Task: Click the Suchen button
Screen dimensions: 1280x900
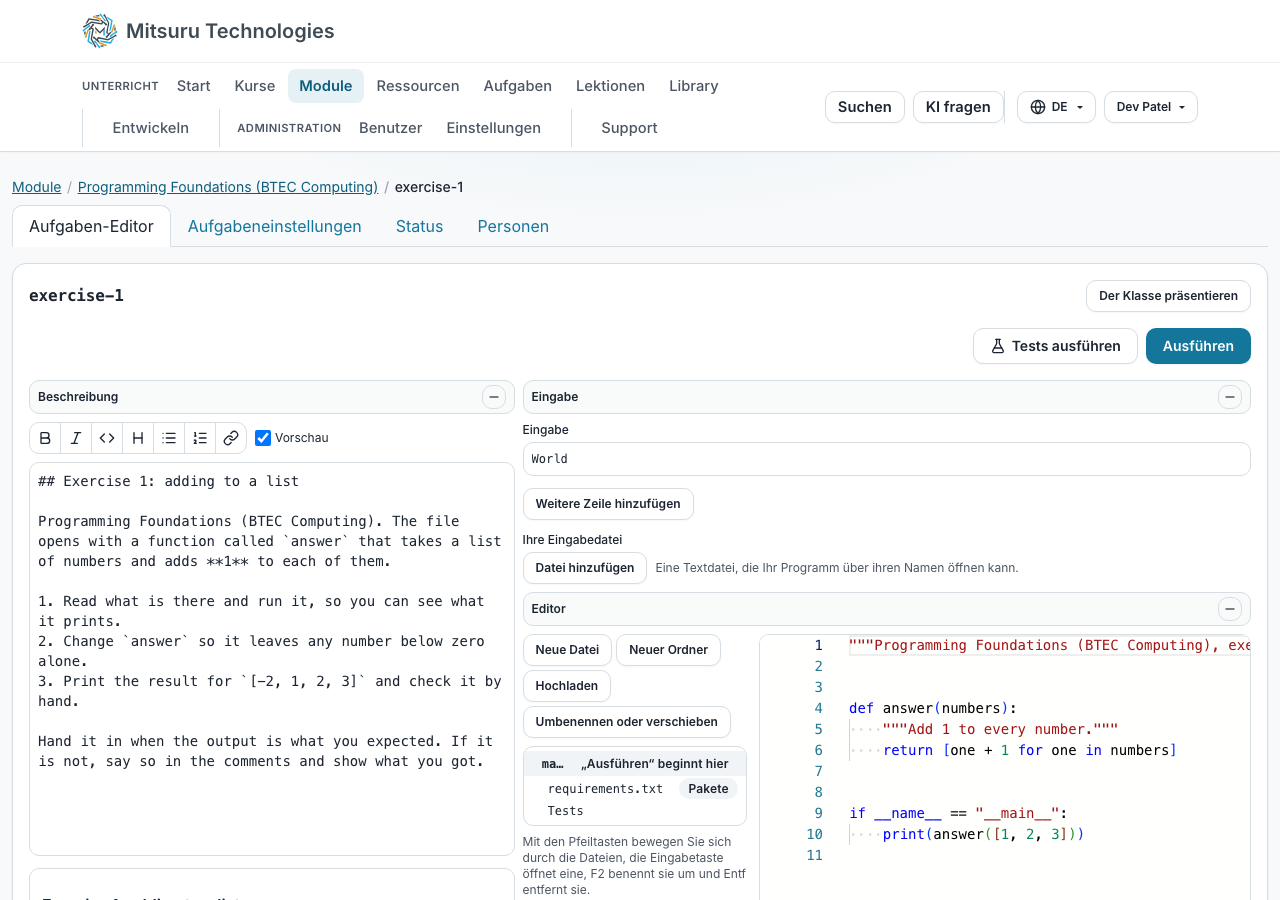Action: pos(865,107)
